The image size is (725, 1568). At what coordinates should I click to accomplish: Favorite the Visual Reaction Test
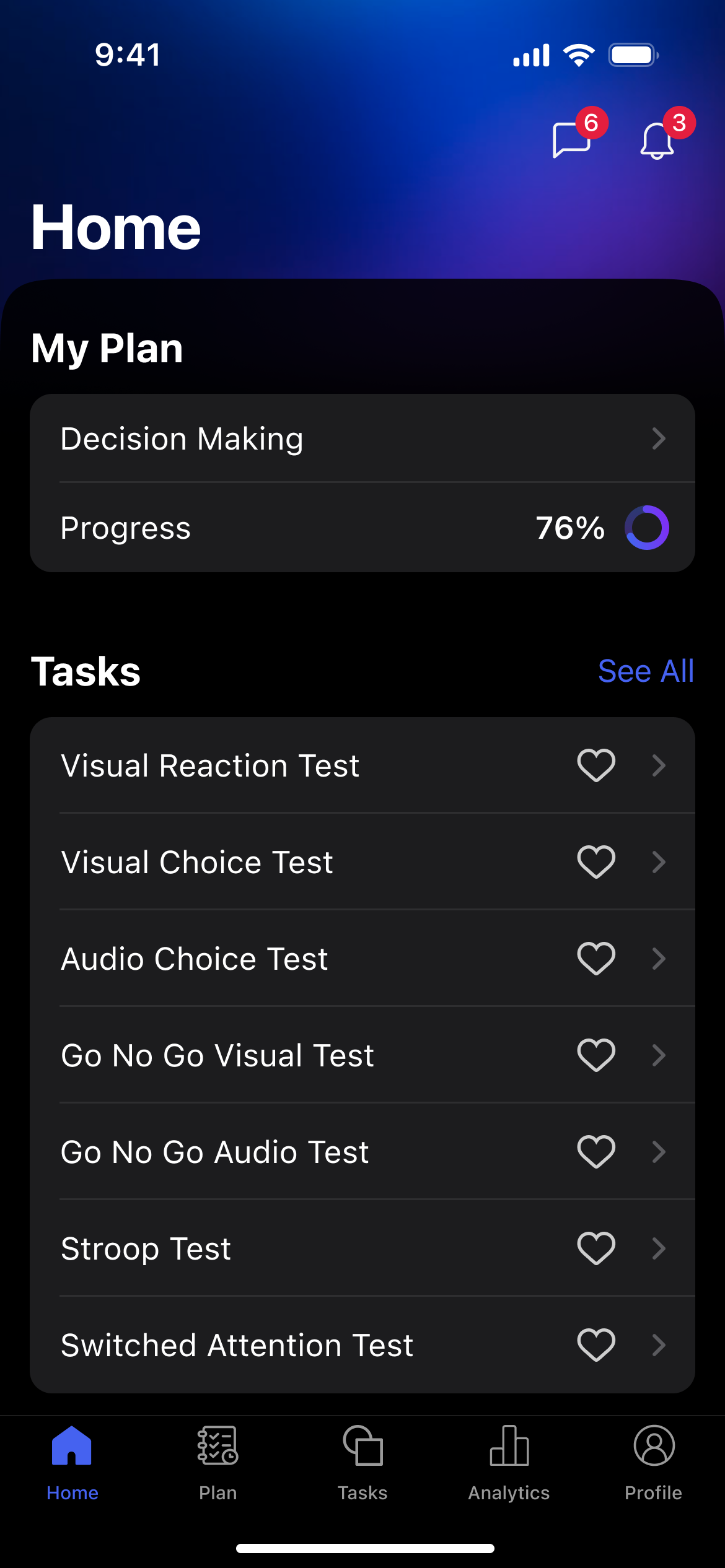pyautogui.click(x=596, y=765)
